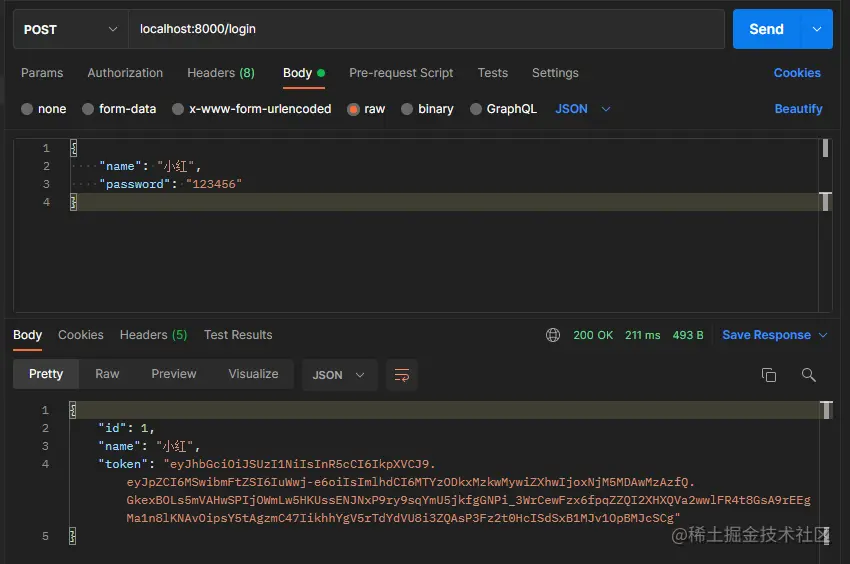Screen dimensions: 850x564
Task: Click the 493 B response size
Action: point(688,335)
